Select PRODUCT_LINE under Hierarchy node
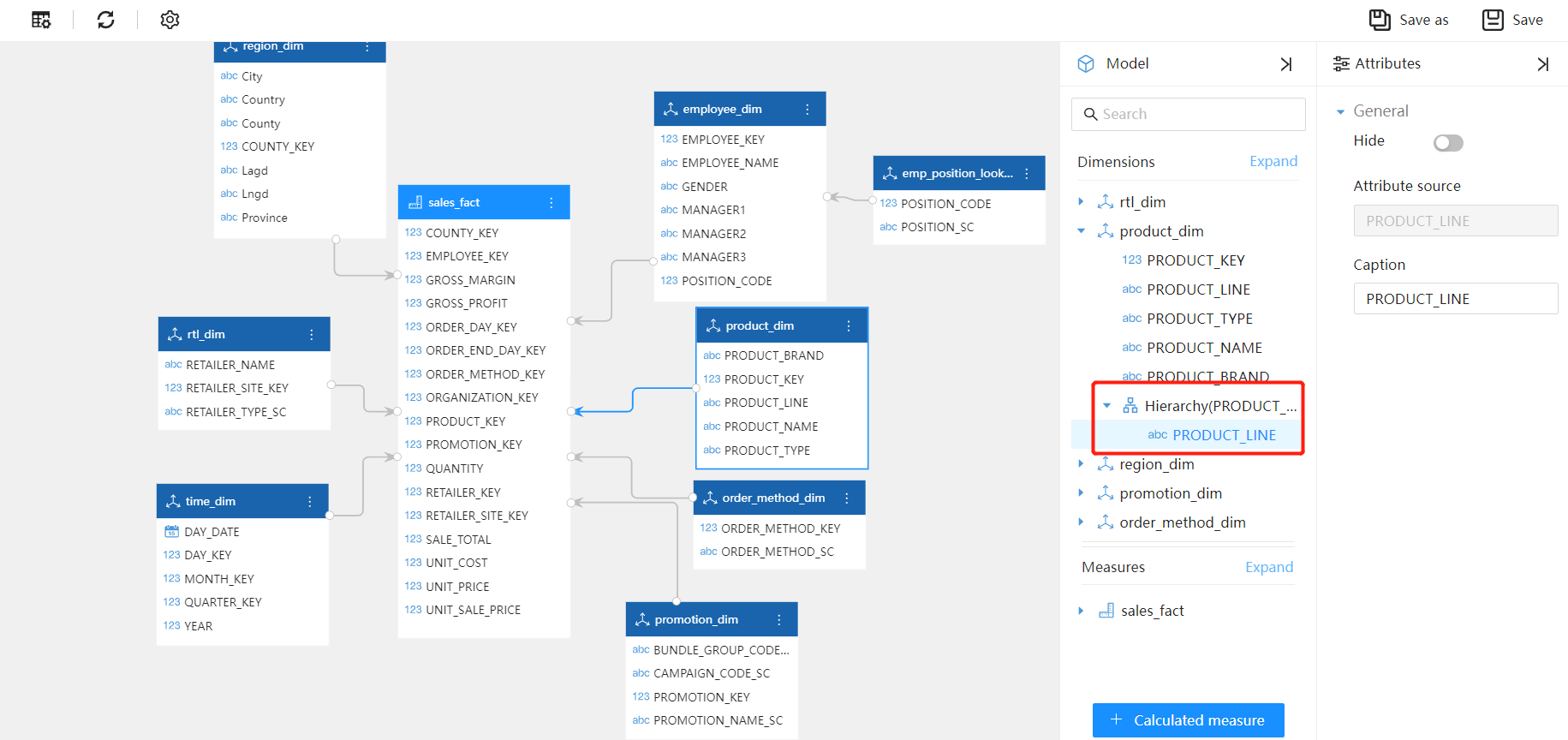The height and width of the screenshot is (740, 1568). 1224,435
